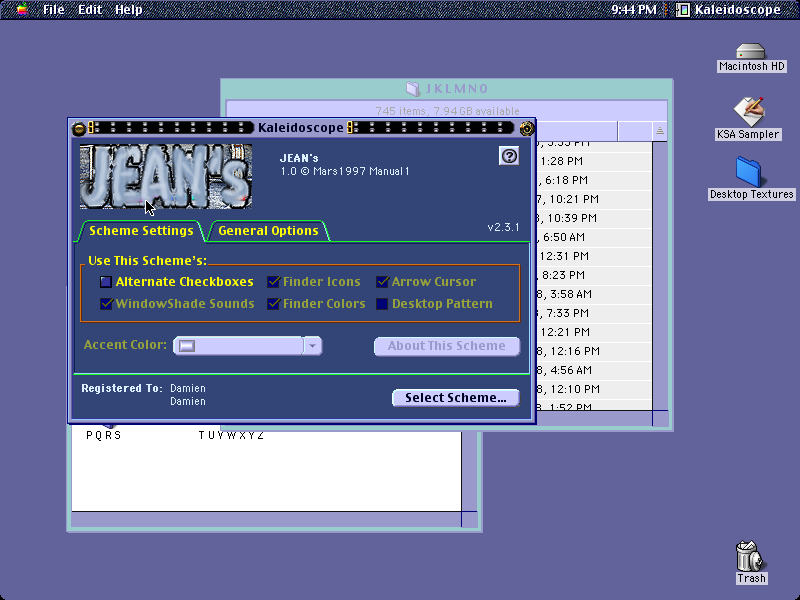
Task: Click the Accent Color swatch preview
Action: [x=187, y=346]
